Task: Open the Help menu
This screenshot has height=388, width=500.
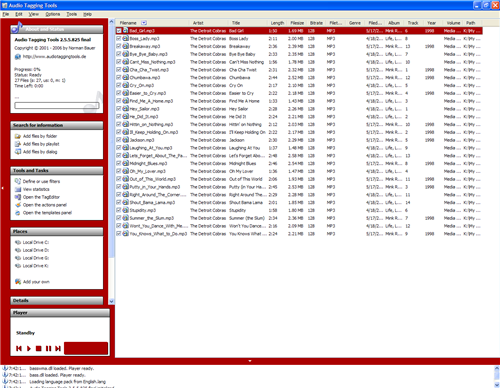Action: pos(87,14)
